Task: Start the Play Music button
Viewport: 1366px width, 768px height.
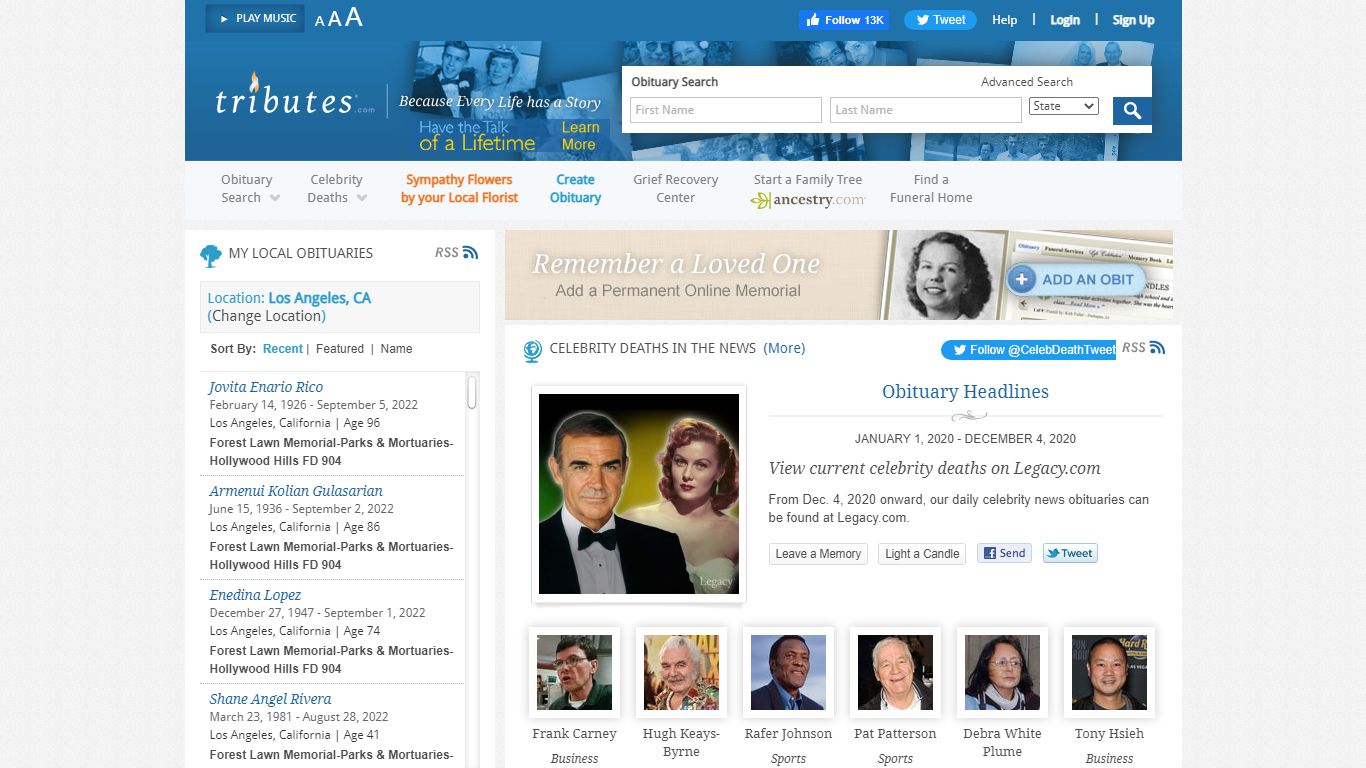Action: pyautogui.click(x=255, y=19)
